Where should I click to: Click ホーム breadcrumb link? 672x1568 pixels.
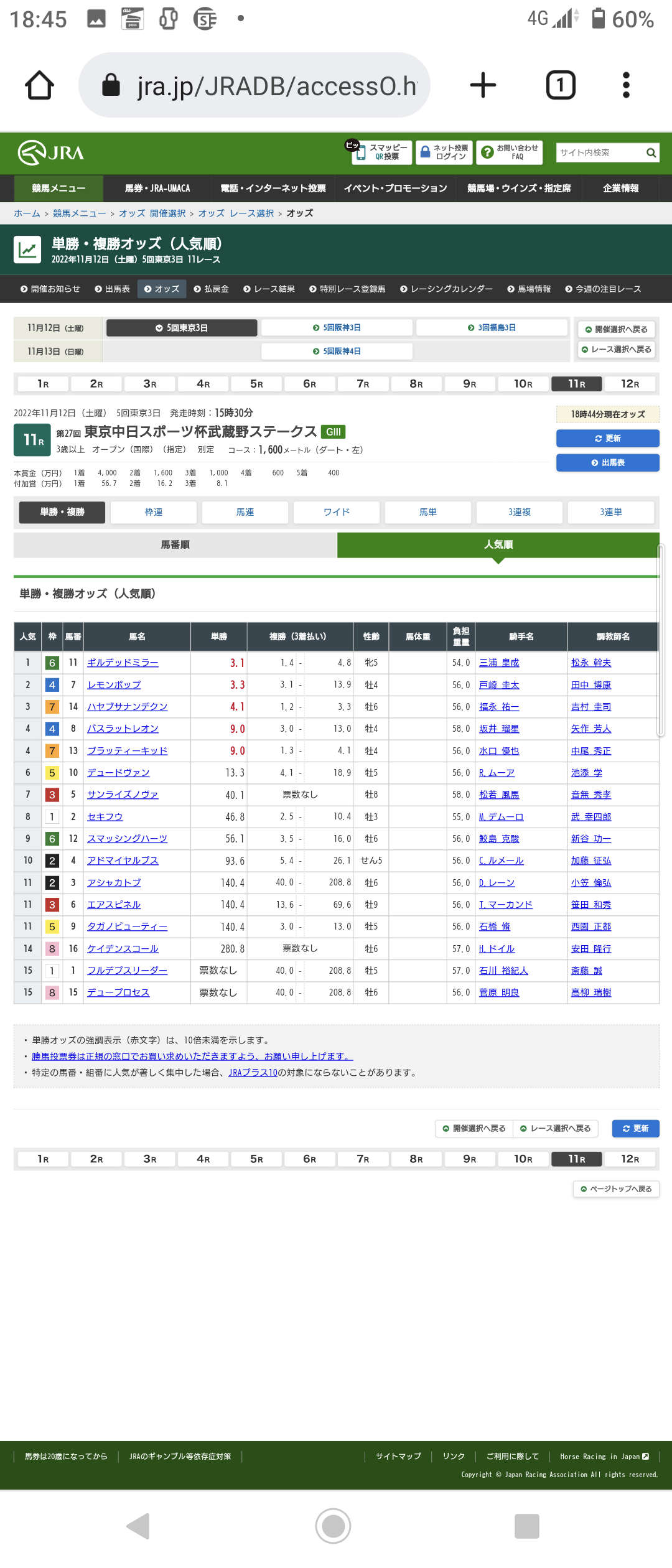[27, 213]
